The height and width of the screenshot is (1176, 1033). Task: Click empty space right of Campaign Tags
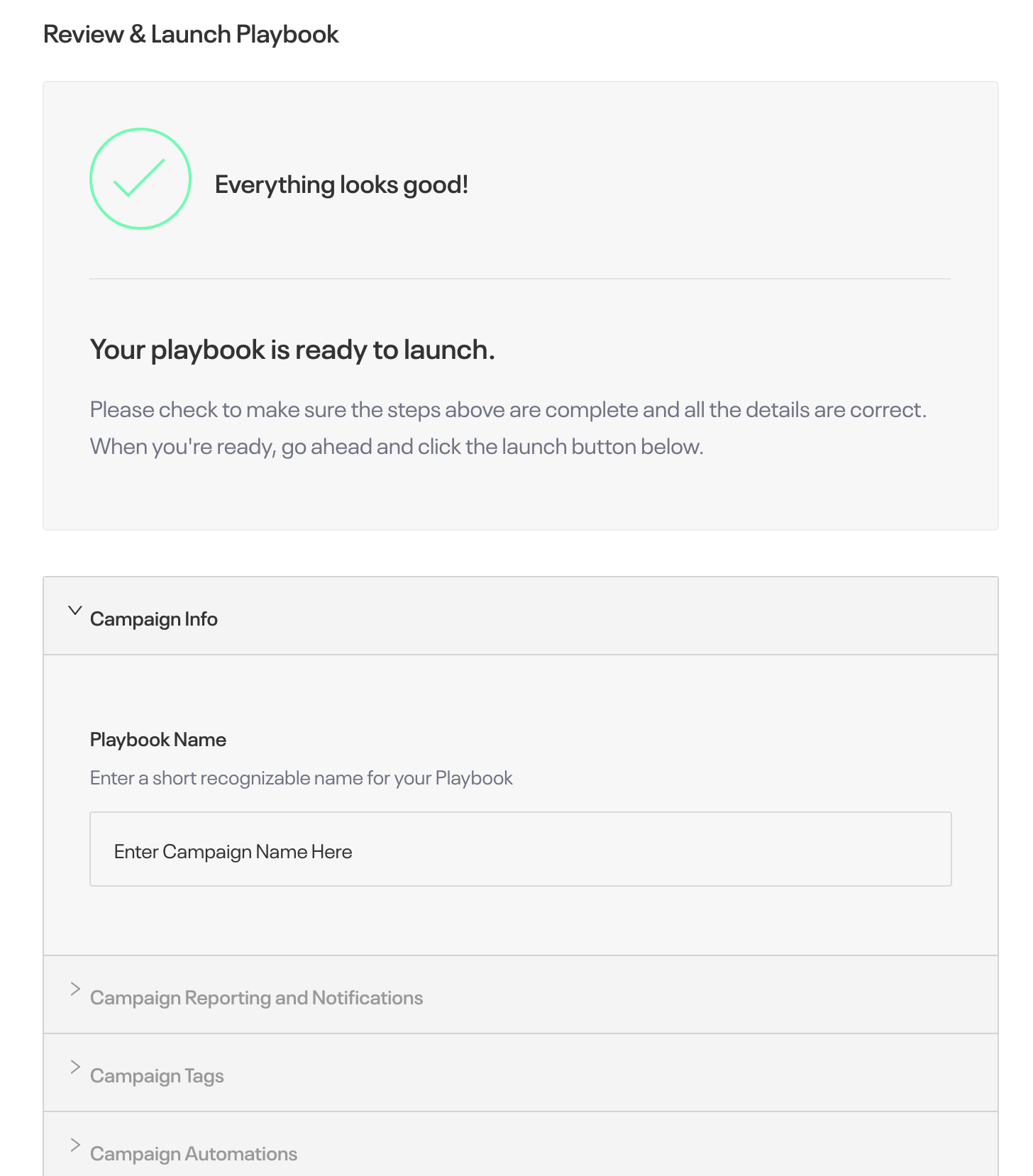pyautogui.click(x=610, y=1072)
